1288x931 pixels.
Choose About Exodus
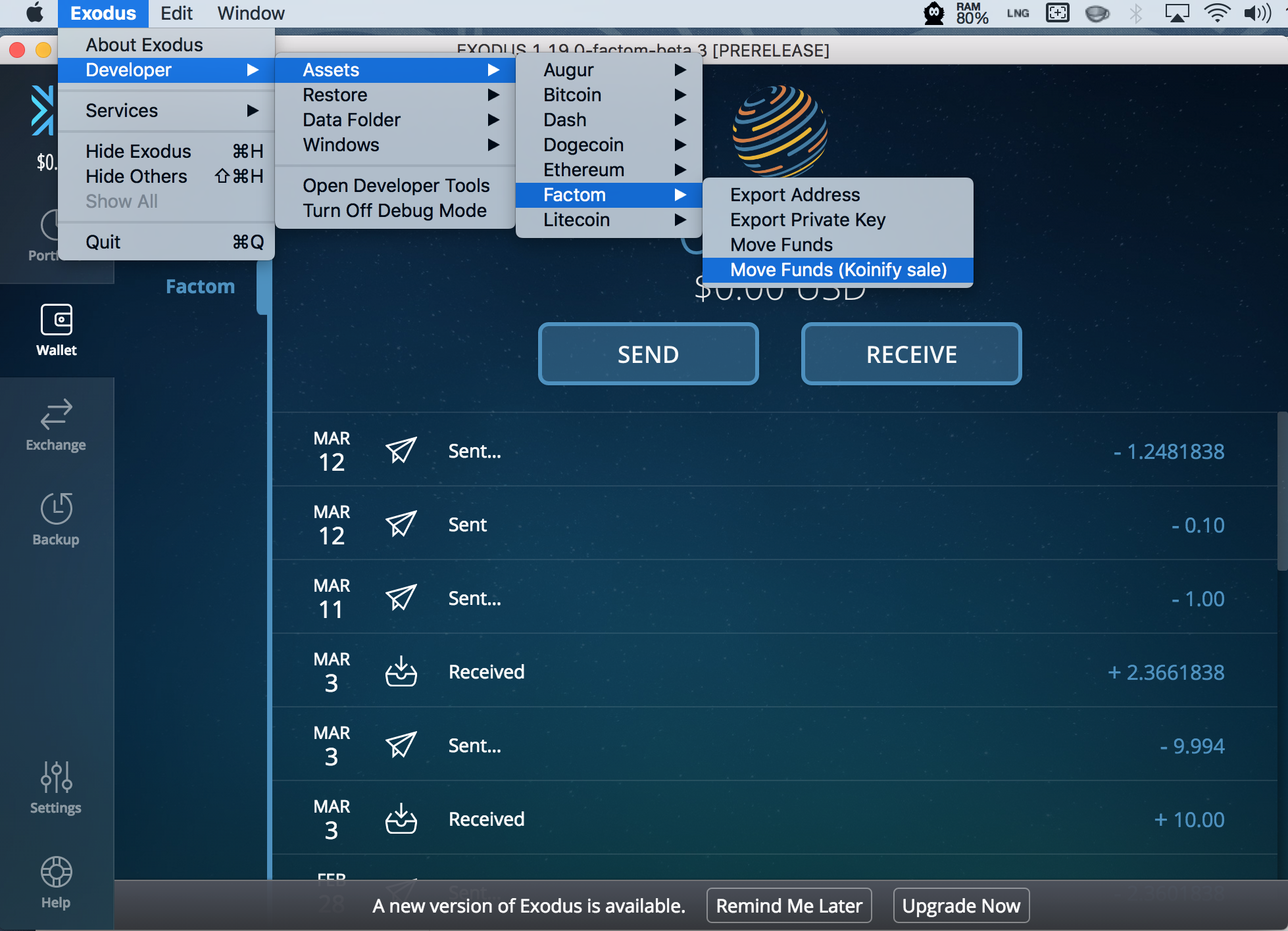point(166,45)
